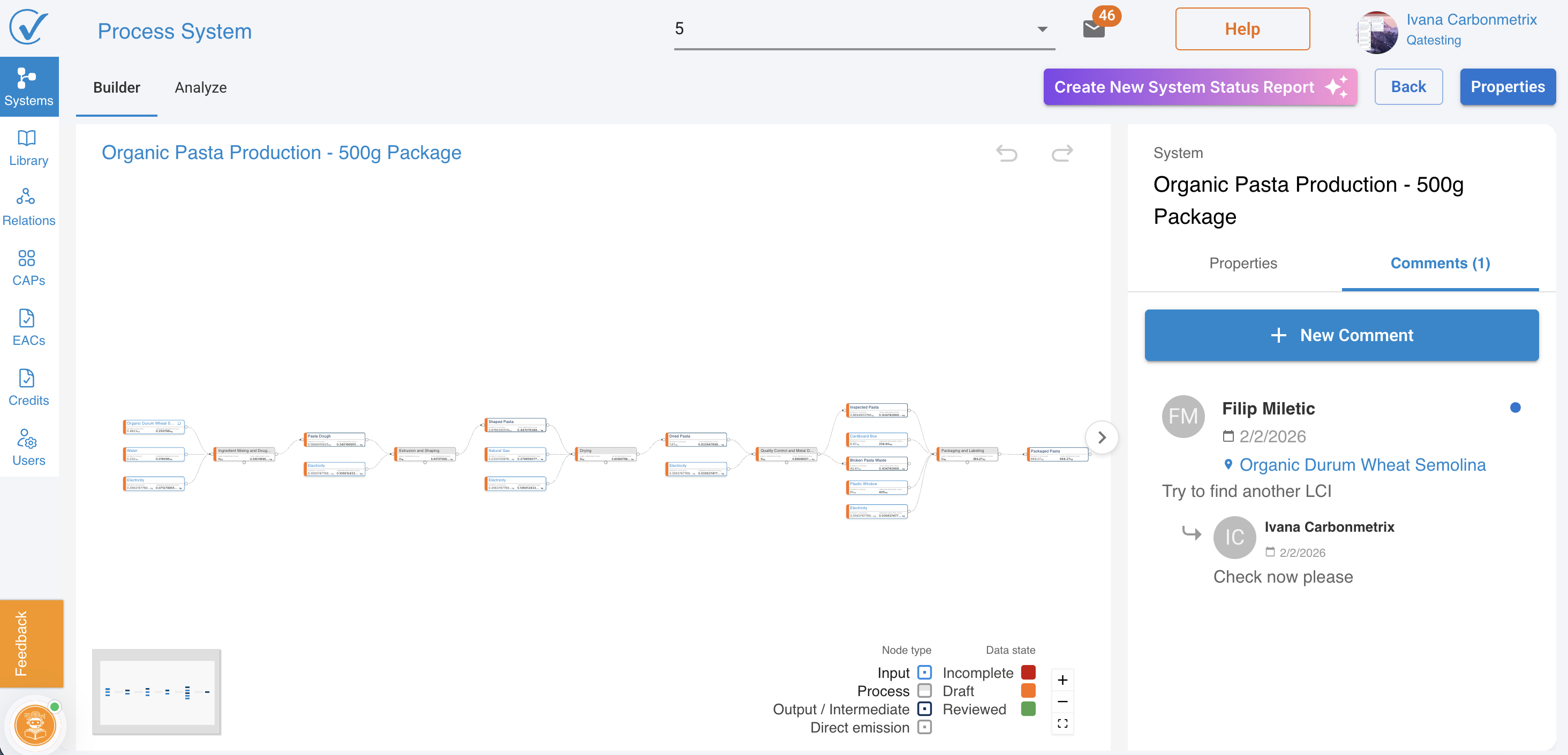
Task: Fit diagram to view button
Action: [x=1062, y=723]
